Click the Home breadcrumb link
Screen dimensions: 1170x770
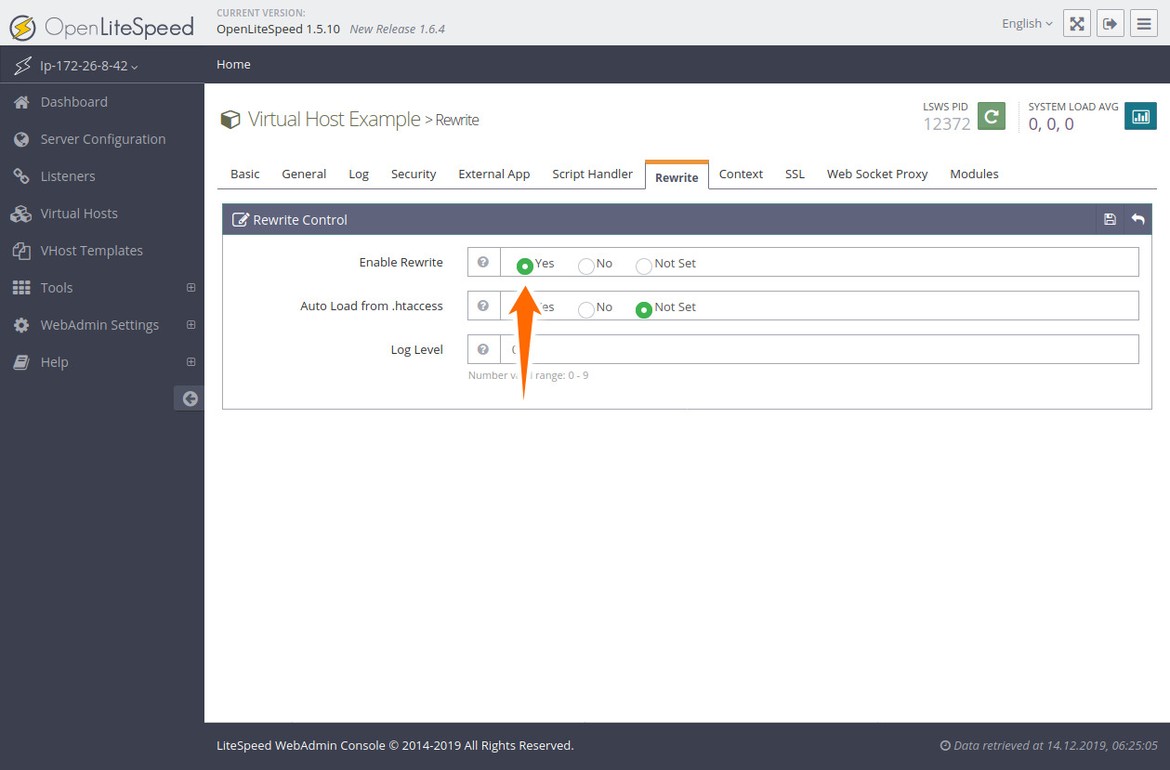point(234,64)
